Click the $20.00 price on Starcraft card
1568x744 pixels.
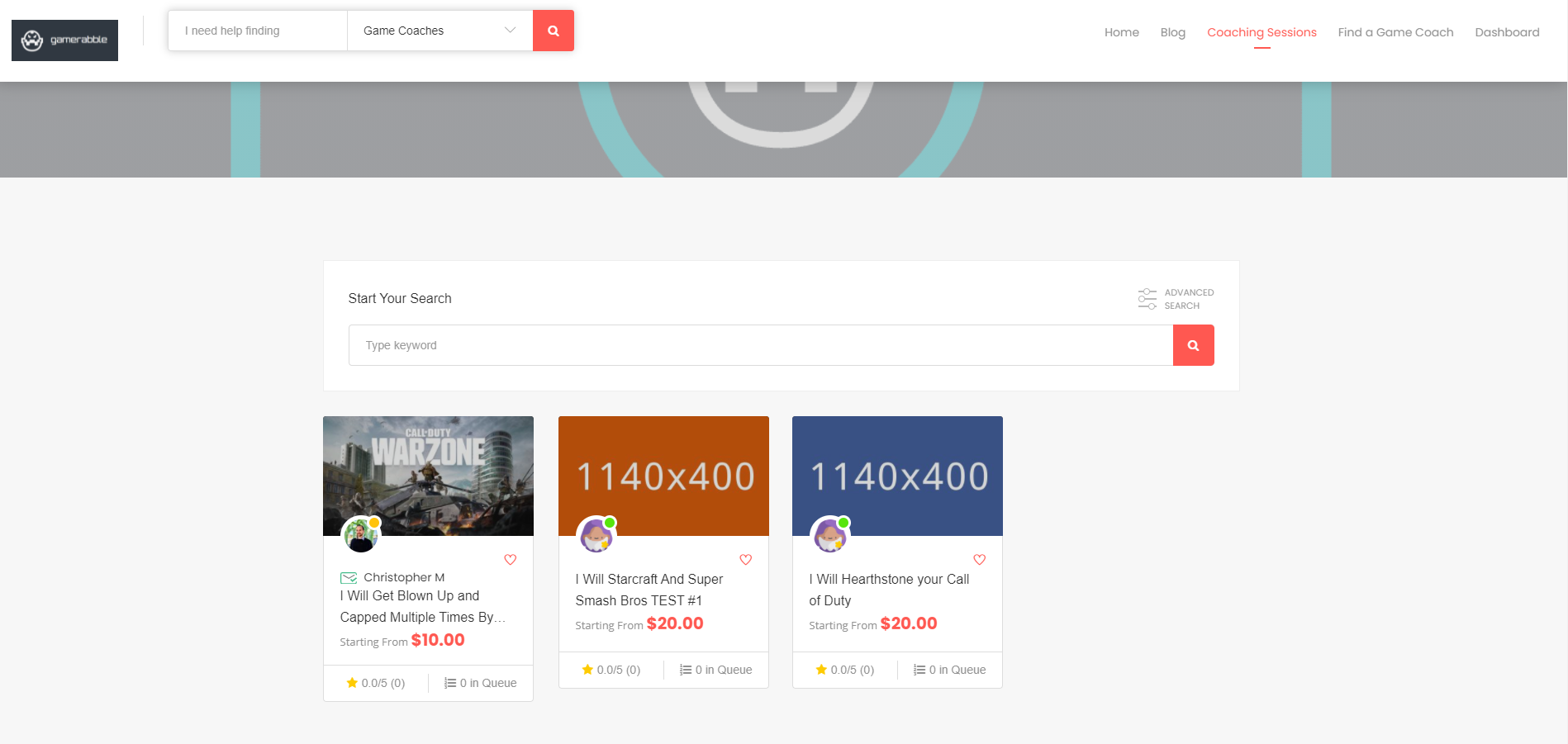pos(675,623)
